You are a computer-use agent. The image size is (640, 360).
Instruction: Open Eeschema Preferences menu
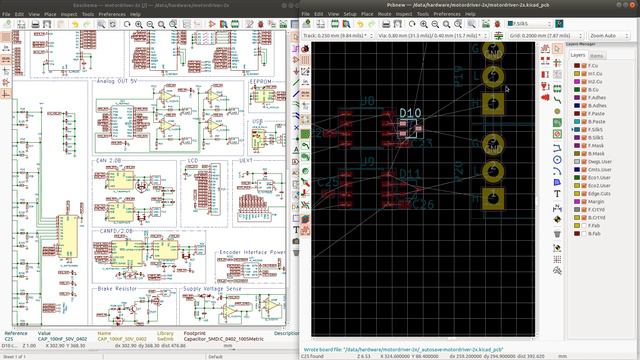pyautogui.click(x=112, y=14)
